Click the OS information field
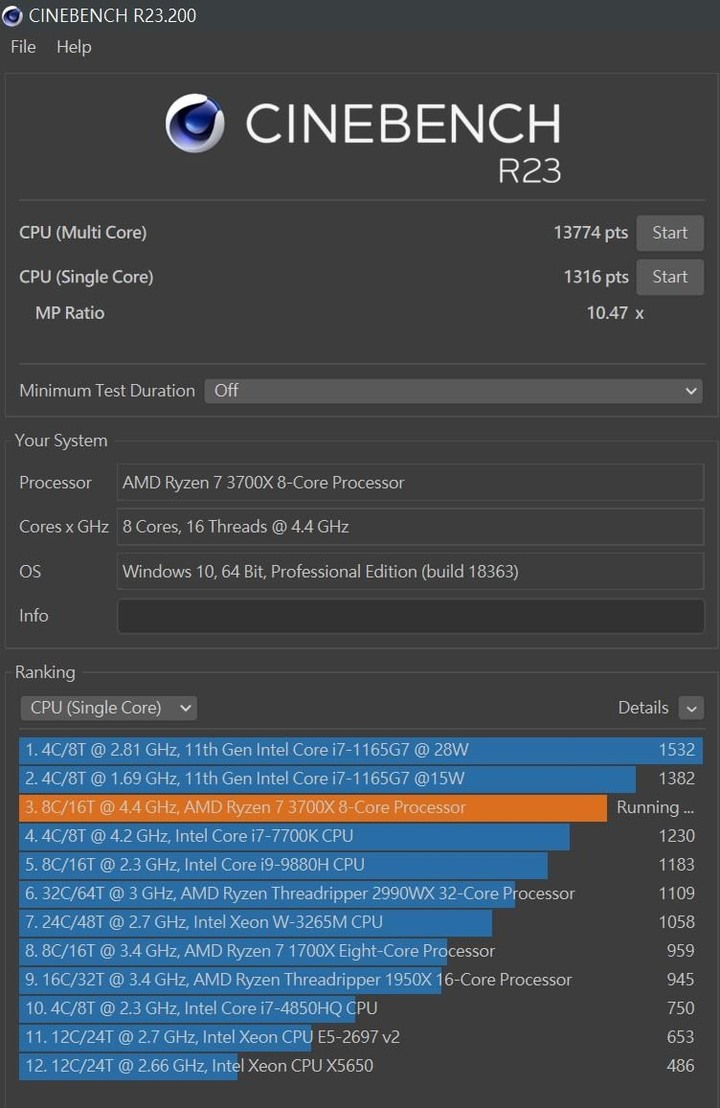The image size is (720, 1108). click(x=411, y=571)
